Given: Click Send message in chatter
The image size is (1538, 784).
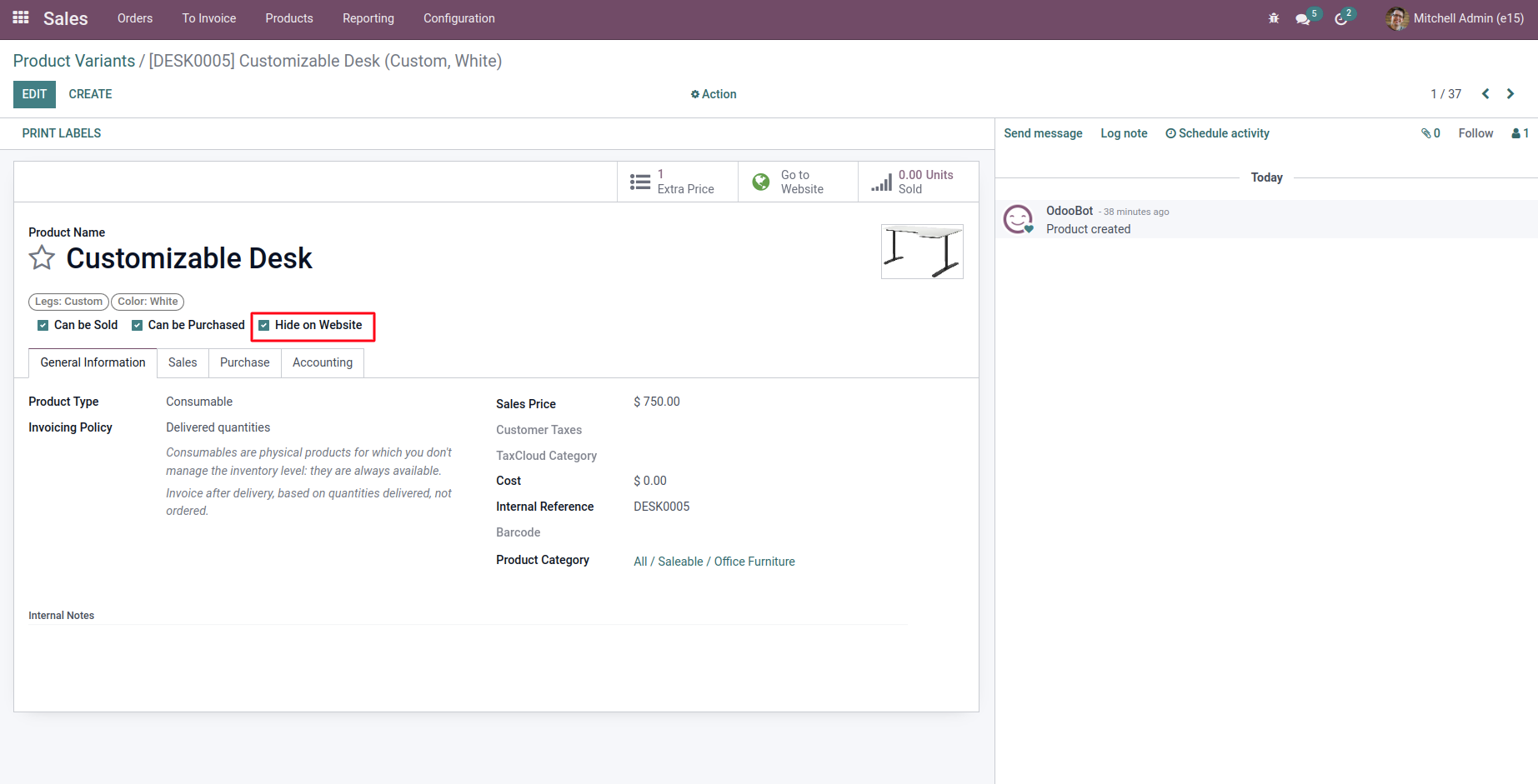Looking at the screenshot, I should (1043, 133).
